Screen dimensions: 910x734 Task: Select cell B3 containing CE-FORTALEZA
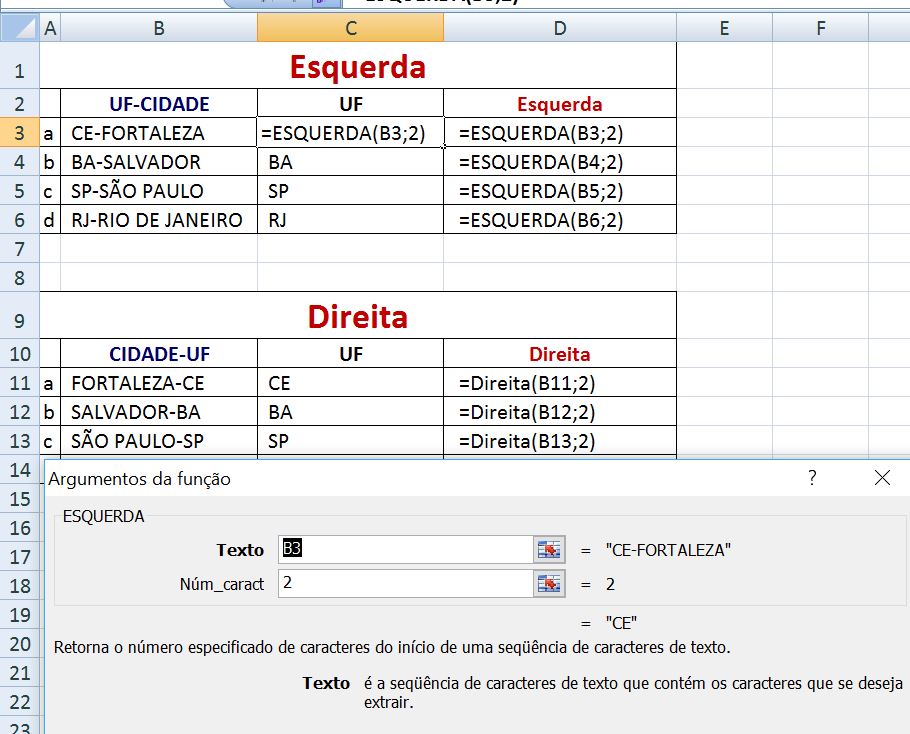[x=158, y=132]
